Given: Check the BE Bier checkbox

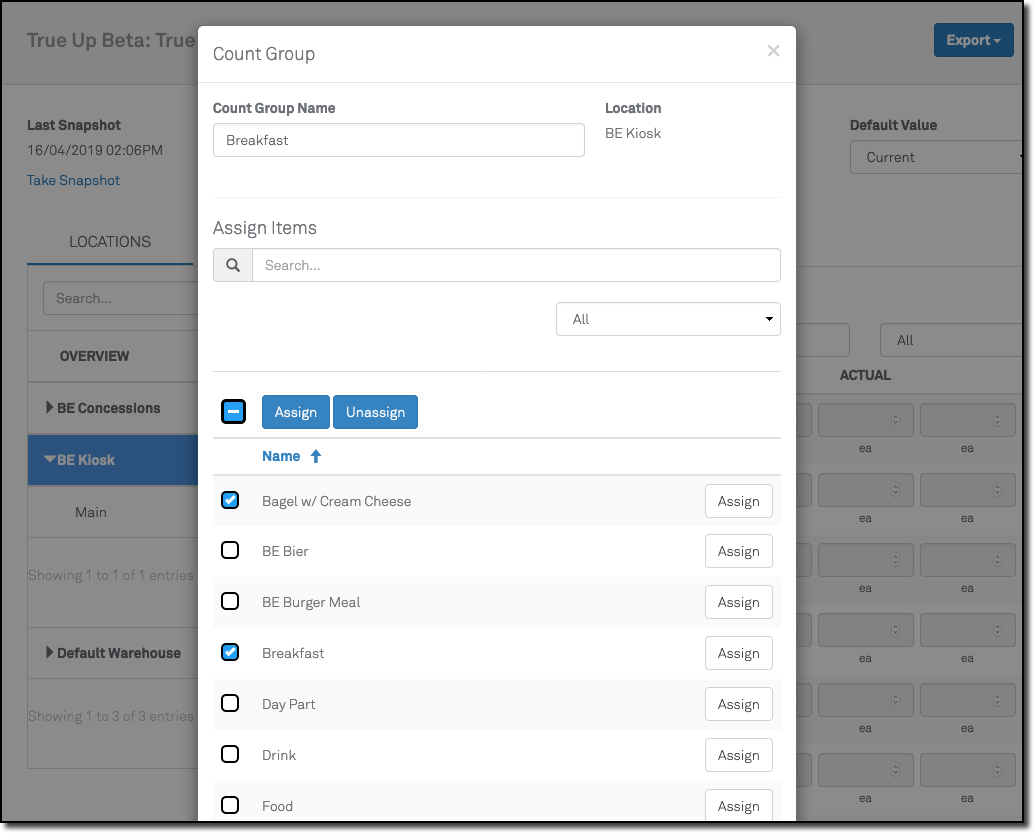Looking at the screenshot, I should pyautogui.click(x=230, y=550).
